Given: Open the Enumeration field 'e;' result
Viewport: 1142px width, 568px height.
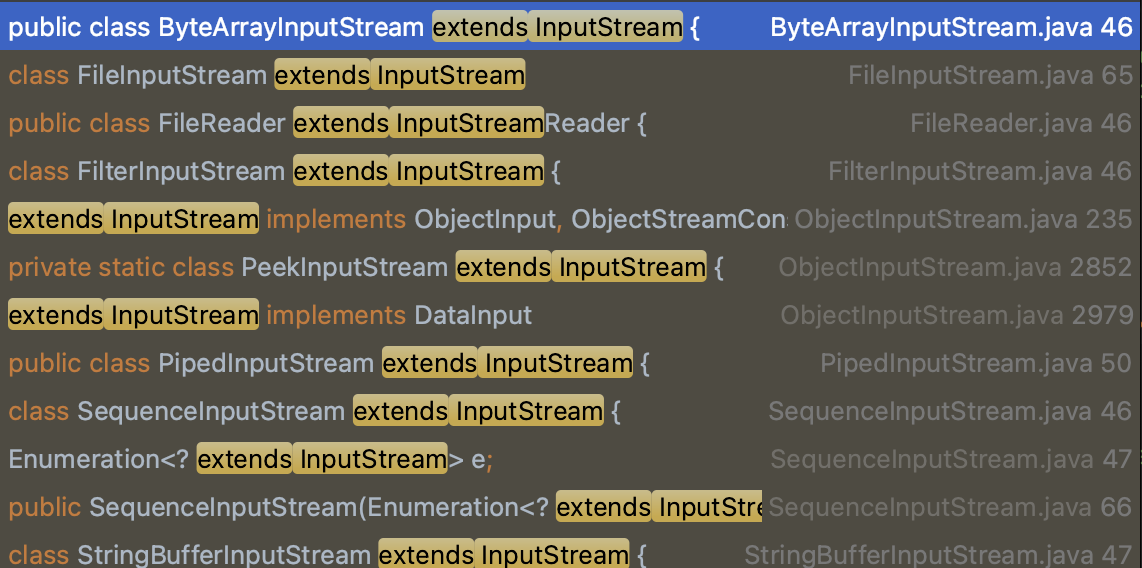Looking at the screenshot, I should [x=251, y=459].
